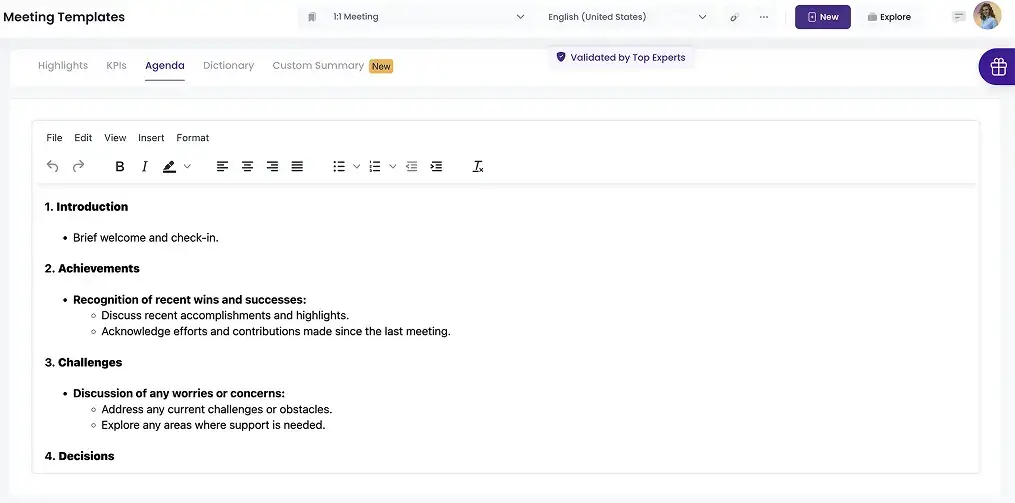Expand the bullet list style dropdown arrow
Screen dimensions: 1015x503
click(357, 167)
